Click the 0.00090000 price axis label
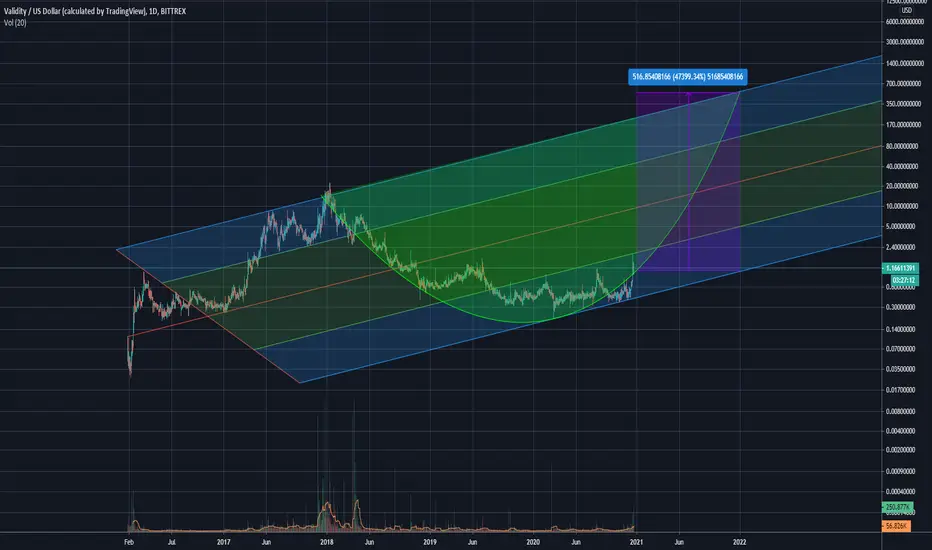The image size is (932, 550). 901,472
